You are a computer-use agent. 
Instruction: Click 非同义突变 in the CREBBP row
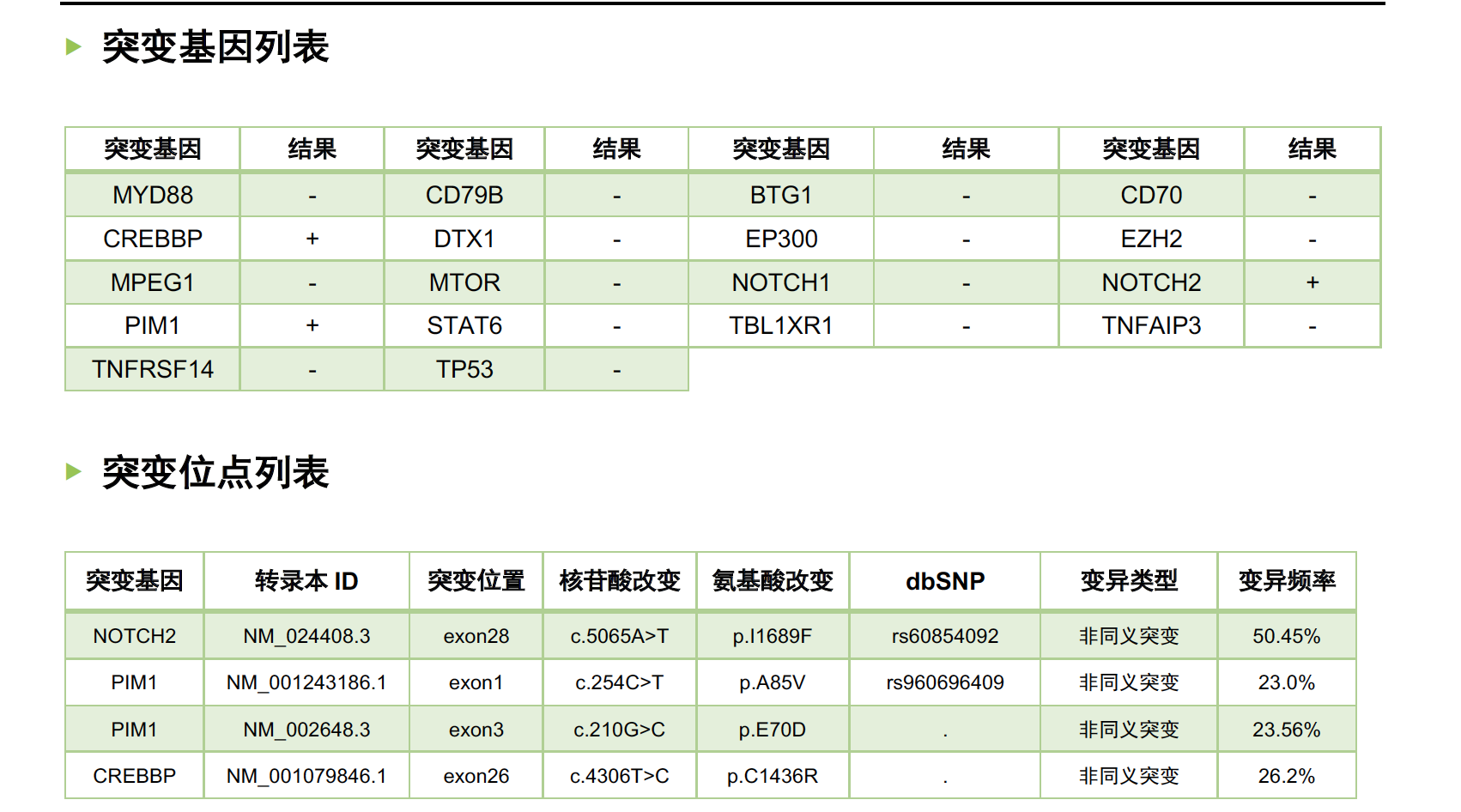(1129, 776)
